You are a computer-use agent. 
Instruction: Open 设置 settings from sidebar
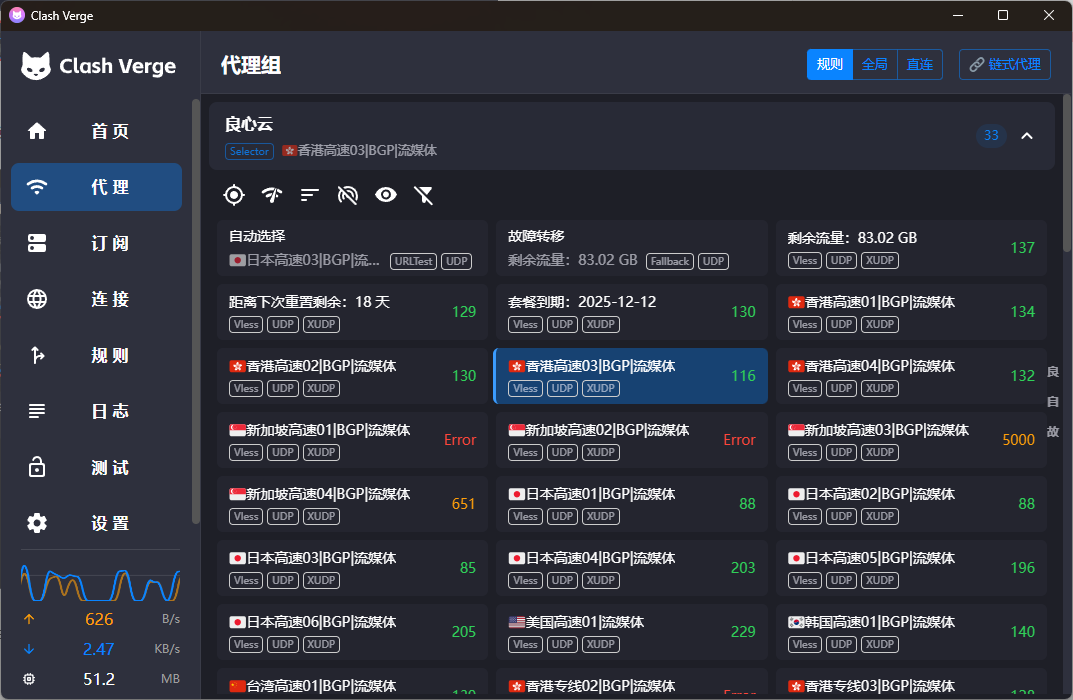[x=97, y=523]
